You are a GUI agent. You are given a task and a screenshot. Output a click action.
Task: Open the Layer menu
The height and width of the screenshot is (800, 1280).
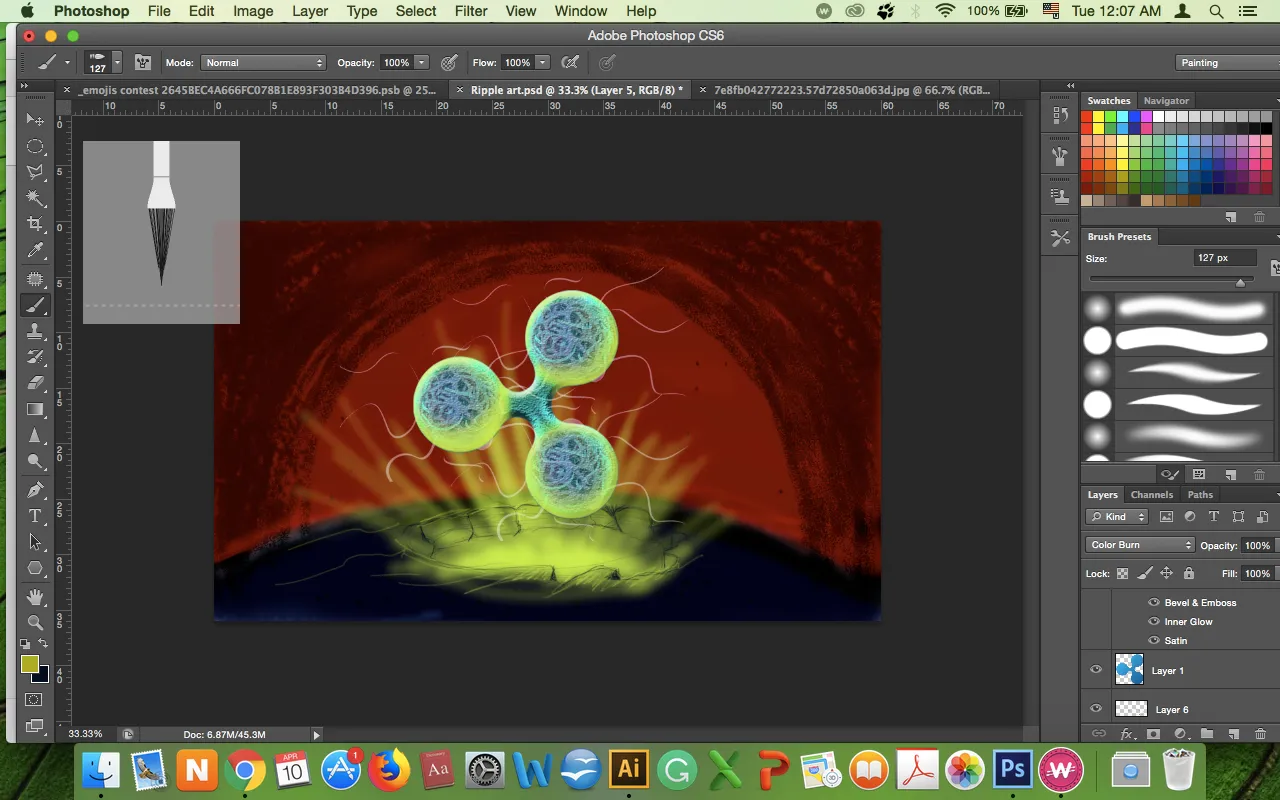[x=310, y=11]
